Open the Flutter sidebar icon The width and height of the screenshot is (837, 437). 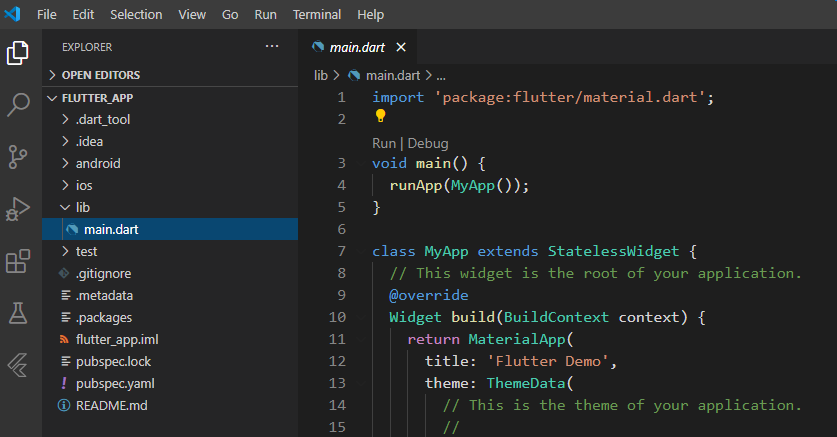[18, 365]
